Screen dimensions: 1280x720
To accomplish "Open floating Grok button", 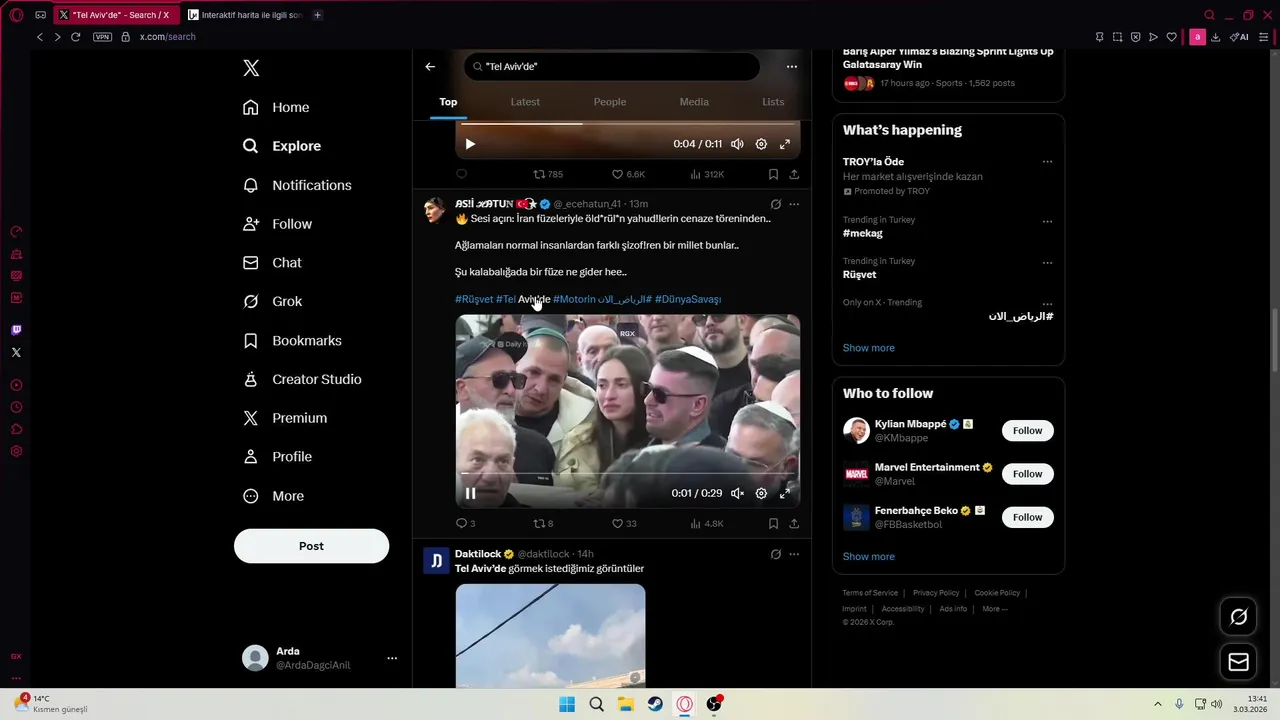I will (x=1238, y=617).
